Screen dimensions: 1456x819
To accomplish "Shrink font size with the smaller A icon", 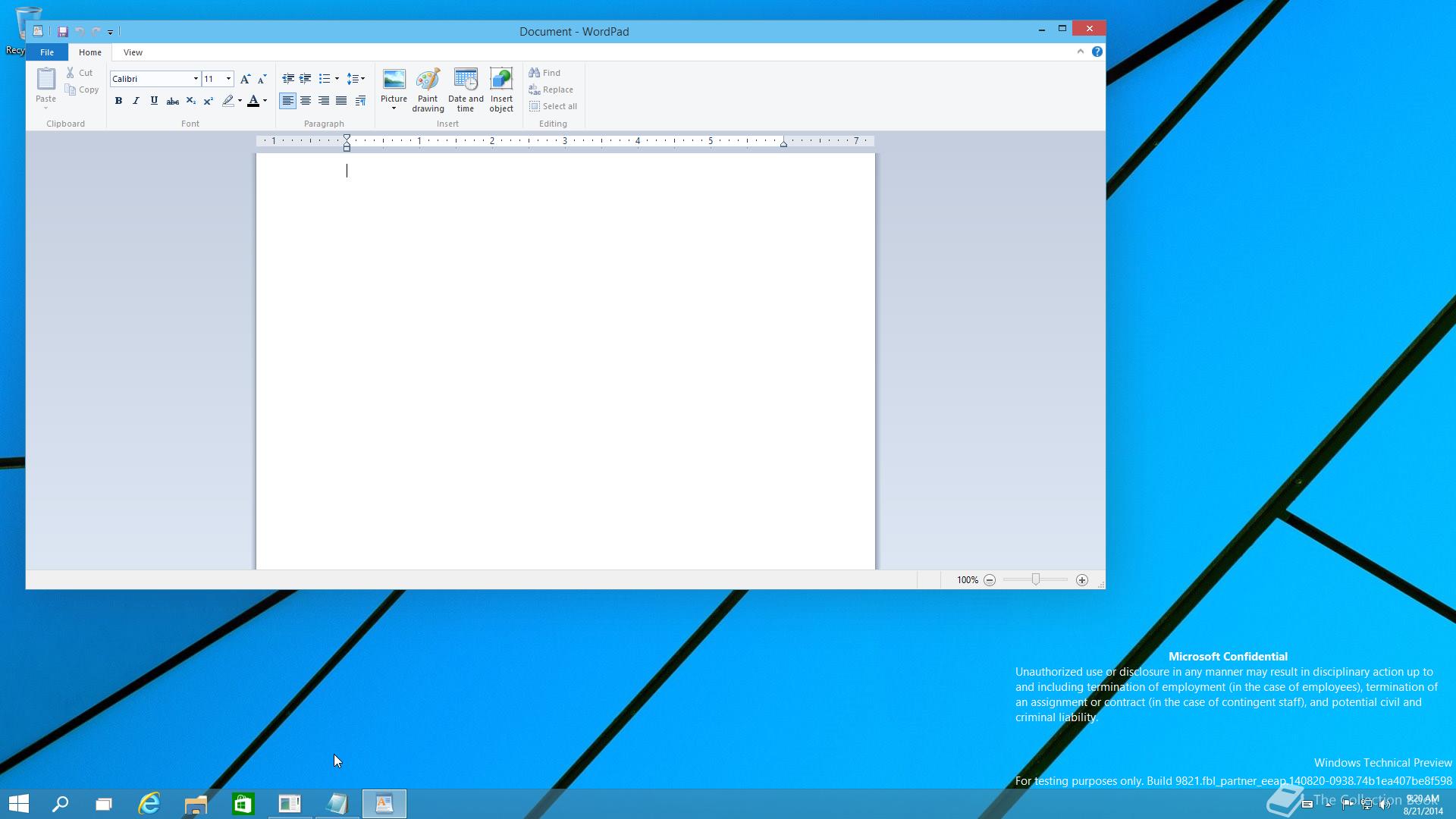I will (262, 79).
